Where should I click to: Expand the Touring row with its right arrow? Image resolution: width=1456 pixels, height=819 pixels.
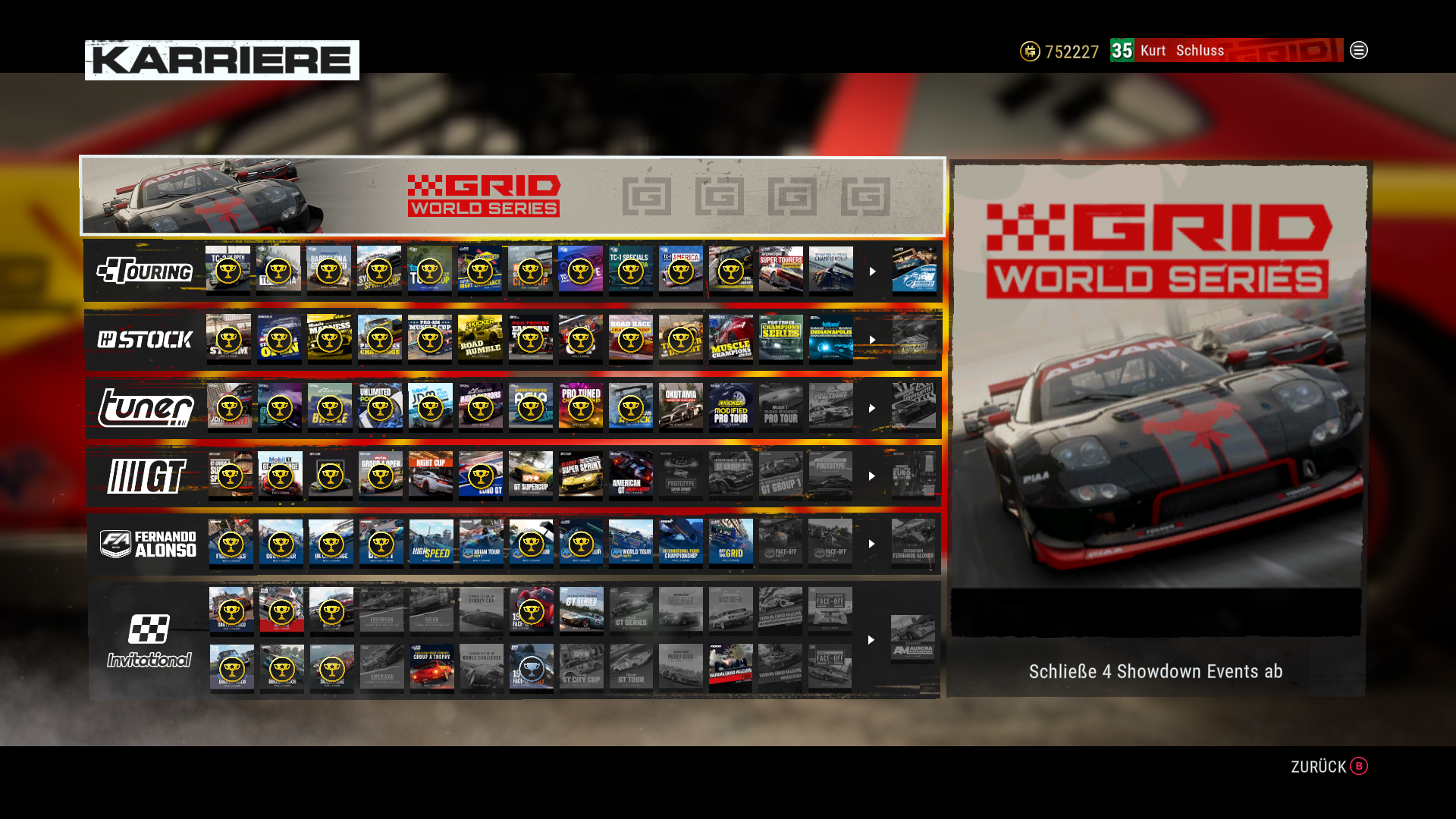[x=872, y=270]
